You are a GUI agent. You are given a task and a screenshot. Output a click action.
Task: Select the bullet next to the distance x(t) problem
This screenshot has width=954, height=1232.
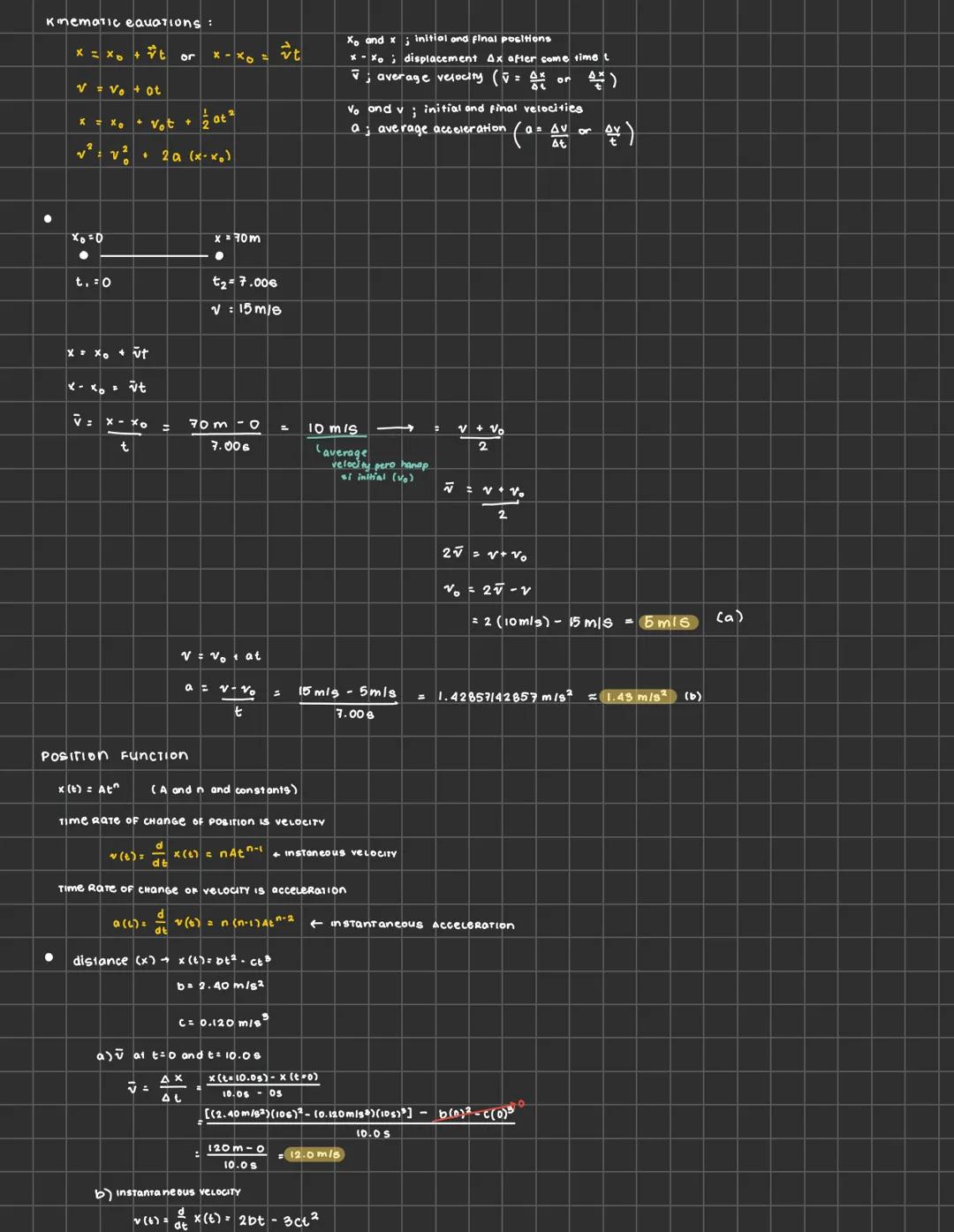click(x=49, y=956)
